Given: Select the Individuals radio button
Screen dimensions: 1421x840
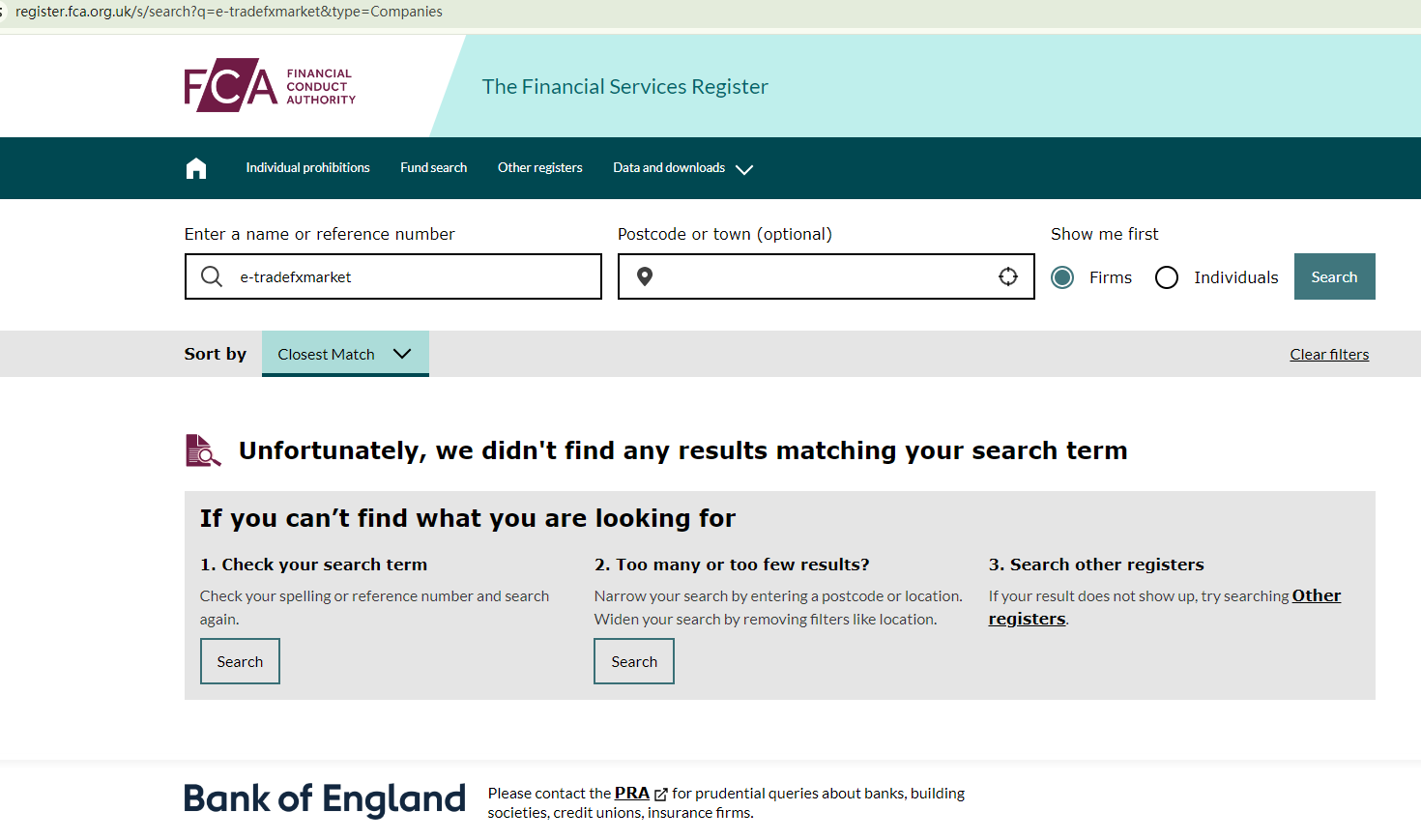Looking at the screenshot, I should [1167, 277].
